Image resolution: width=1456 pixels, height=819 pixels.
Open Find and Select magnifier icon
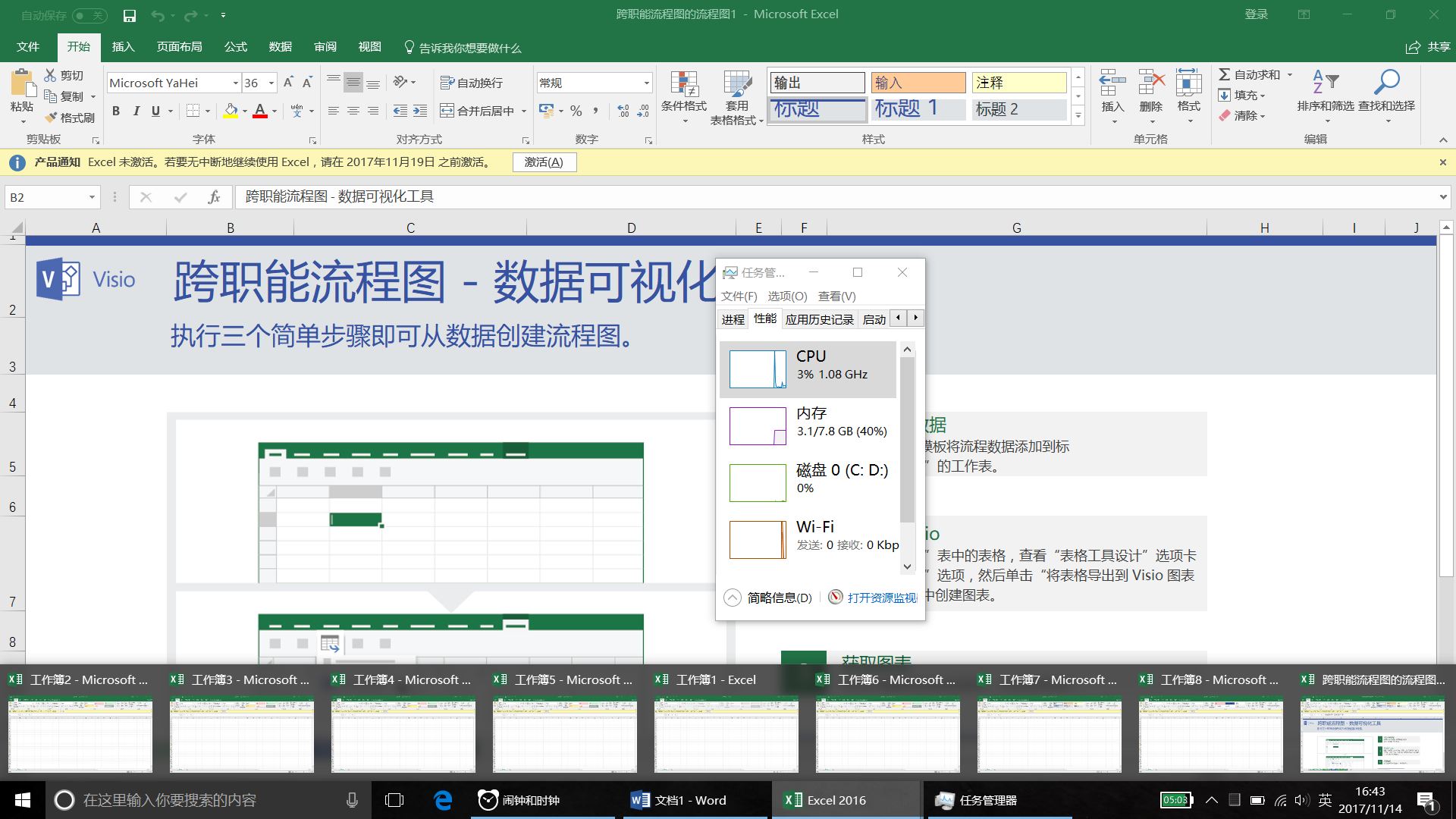[x=1386, y=83]
